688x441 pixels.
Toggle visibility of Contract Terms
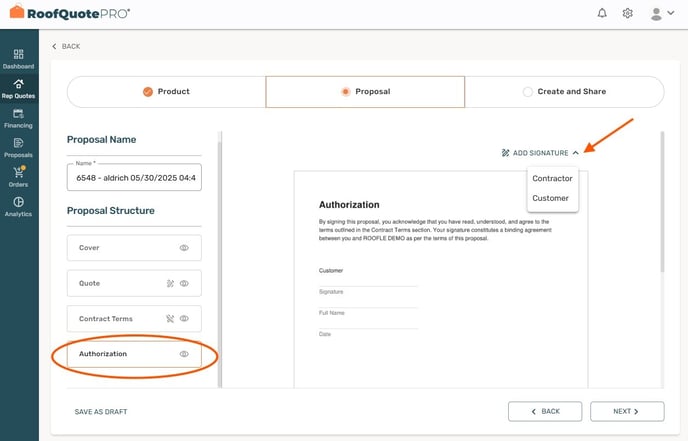(x=184, y=319)
